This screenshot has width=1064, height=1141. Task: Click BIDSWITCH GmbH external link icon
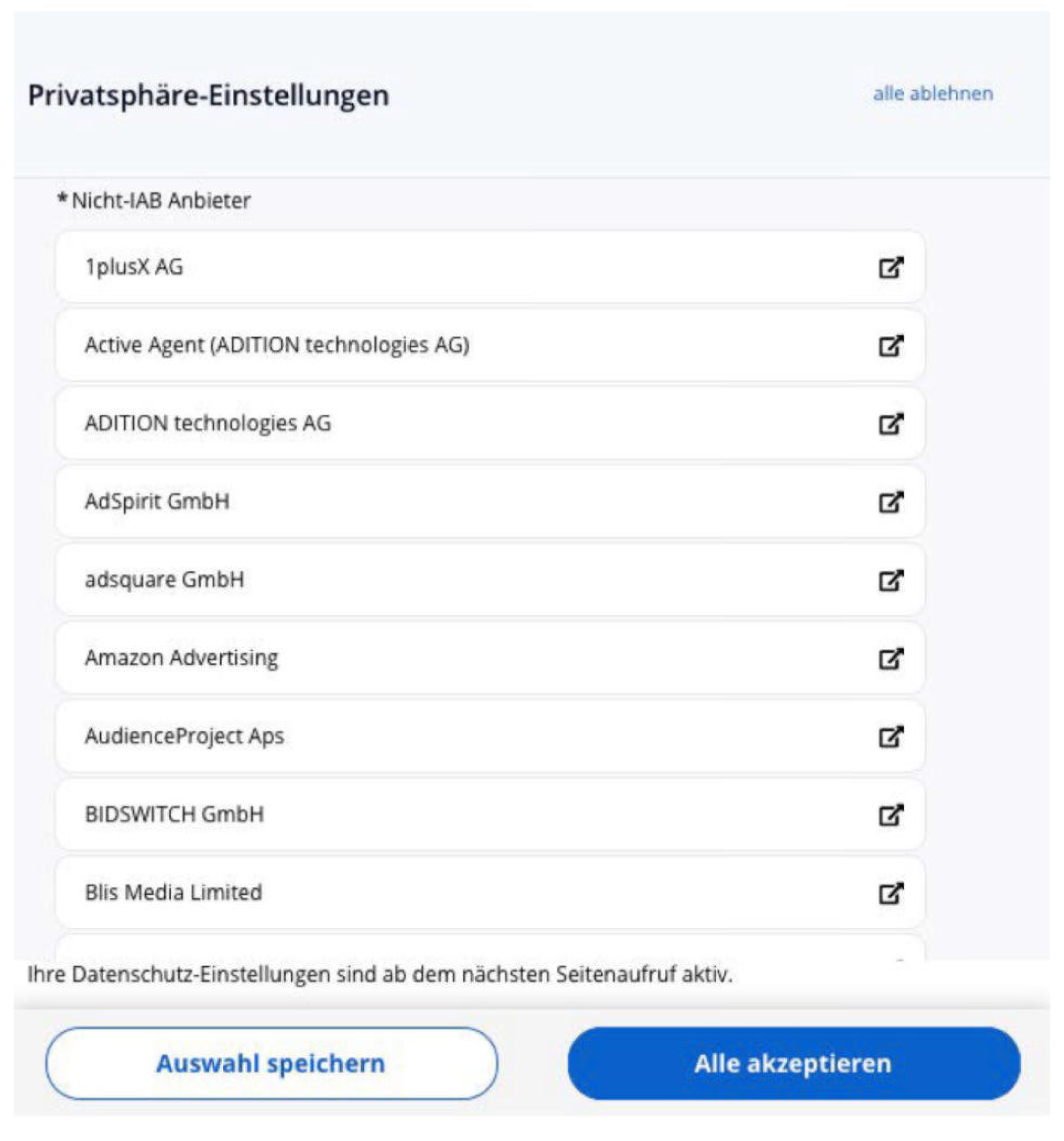[891, 815]
